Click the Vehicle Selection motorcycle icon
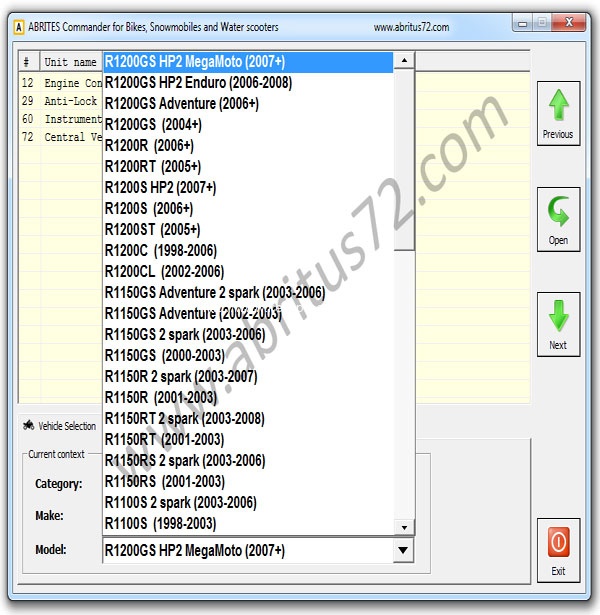The image size is (600, 615). coord(28,425)
